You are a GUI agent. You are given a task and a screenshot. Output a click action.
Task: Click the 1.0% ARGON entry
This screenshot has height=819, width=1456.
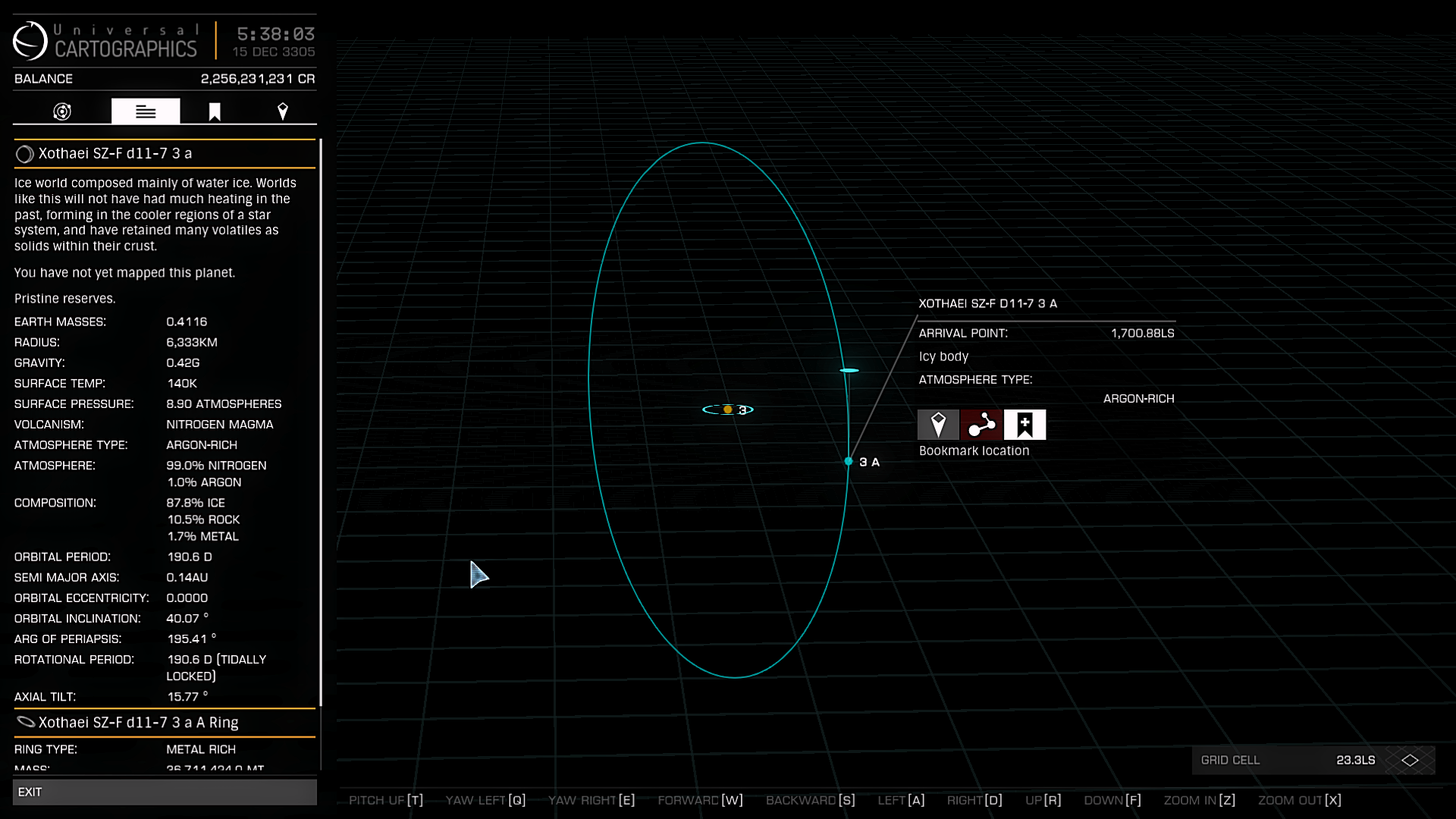(x=204, y=482)
